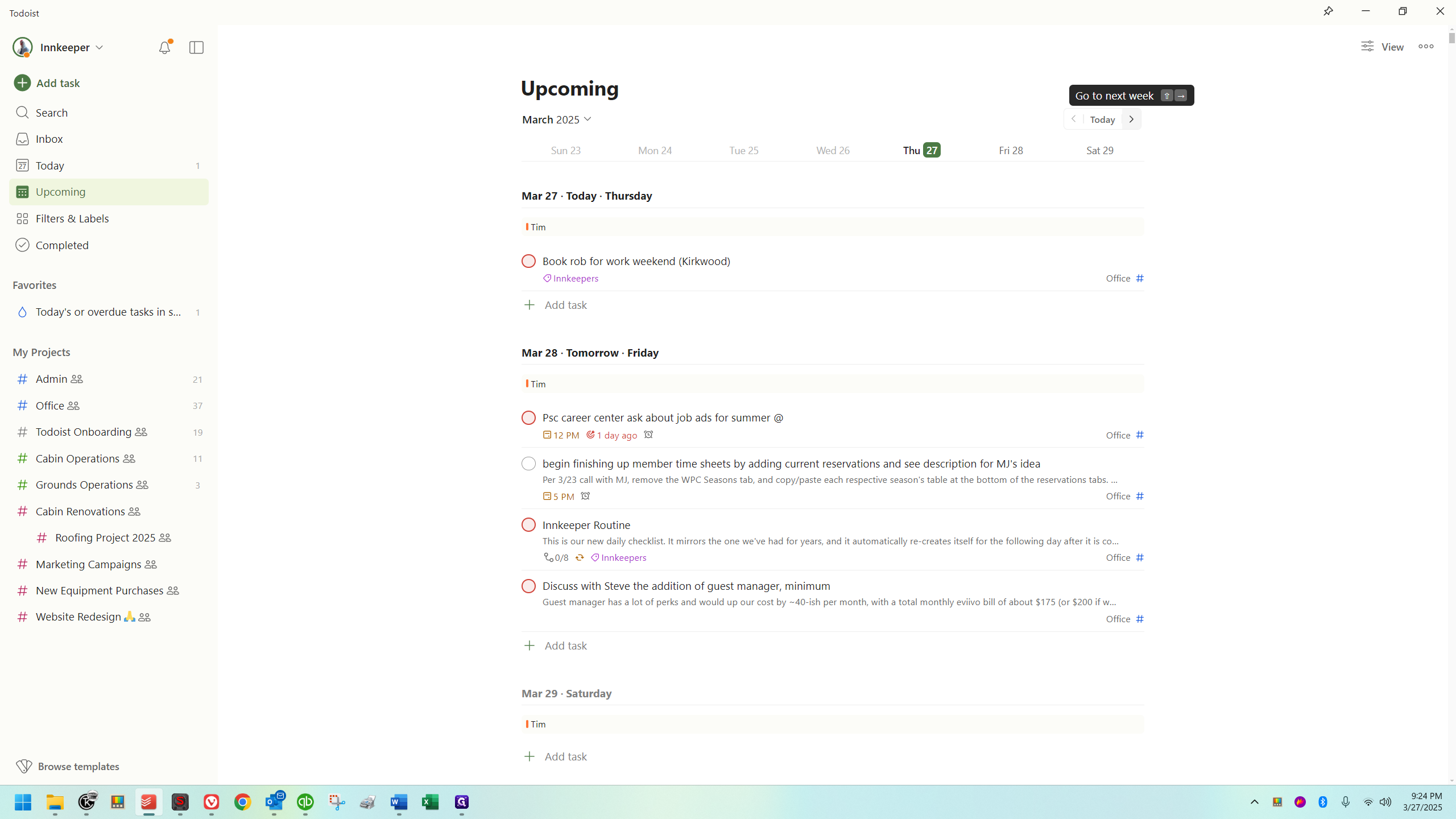
Task: Open the three-dot more options menu
Action: pos(1426,47)
